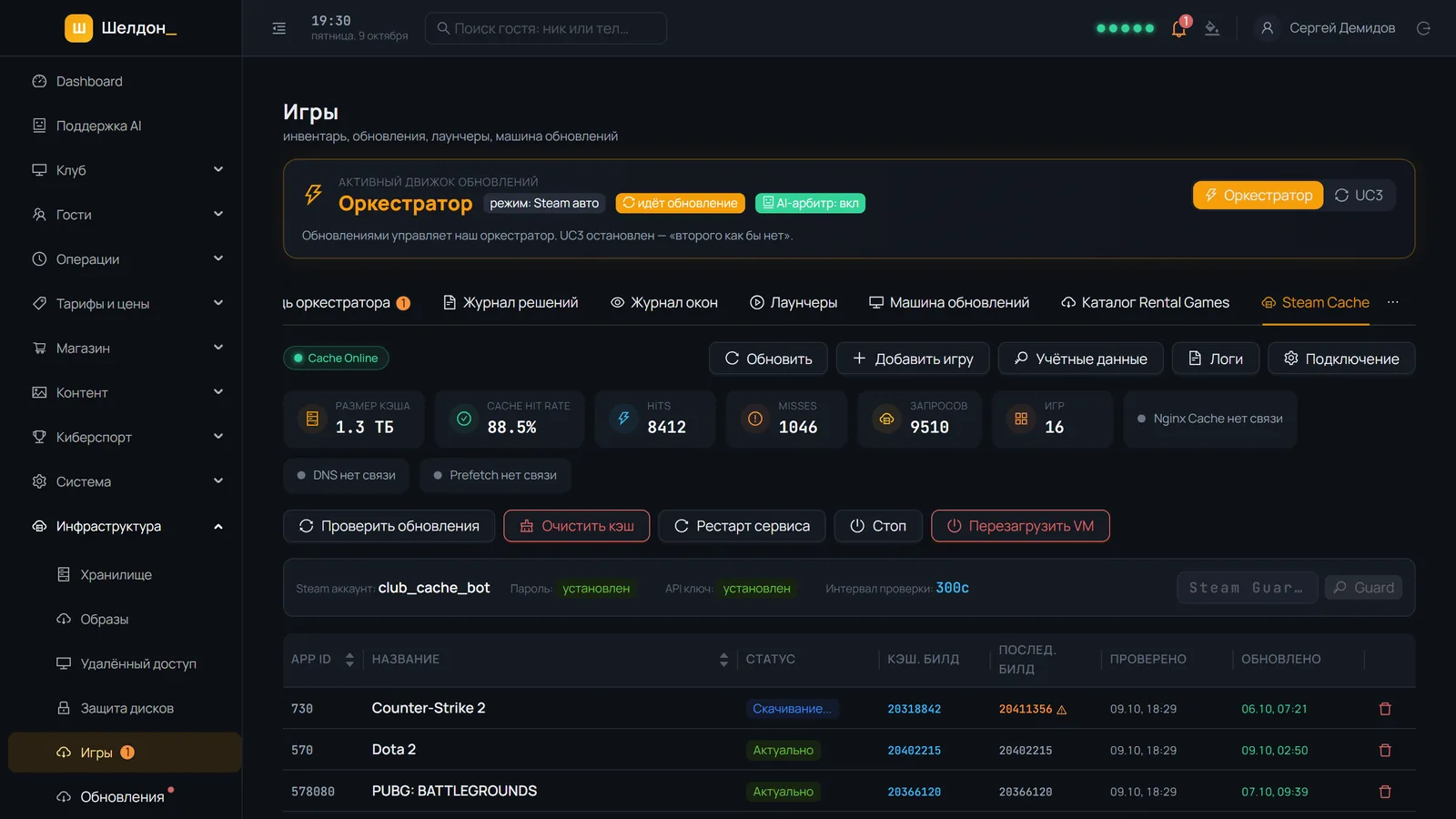Open the Машина обновлений tab

pyautogui.click(x=949, y=302)
